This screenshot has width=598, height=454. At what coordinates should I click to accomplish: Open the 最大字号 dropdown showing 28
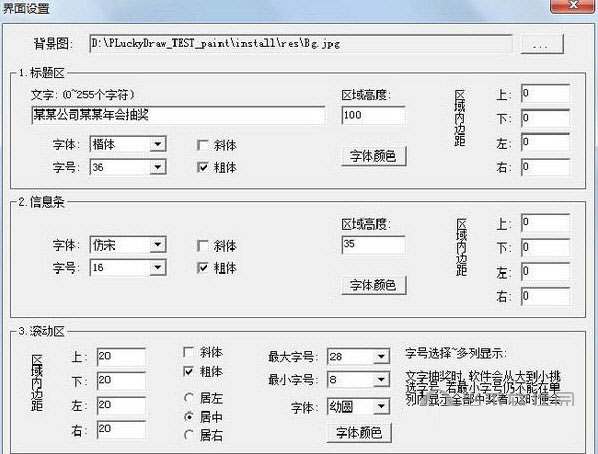[358, 357]
